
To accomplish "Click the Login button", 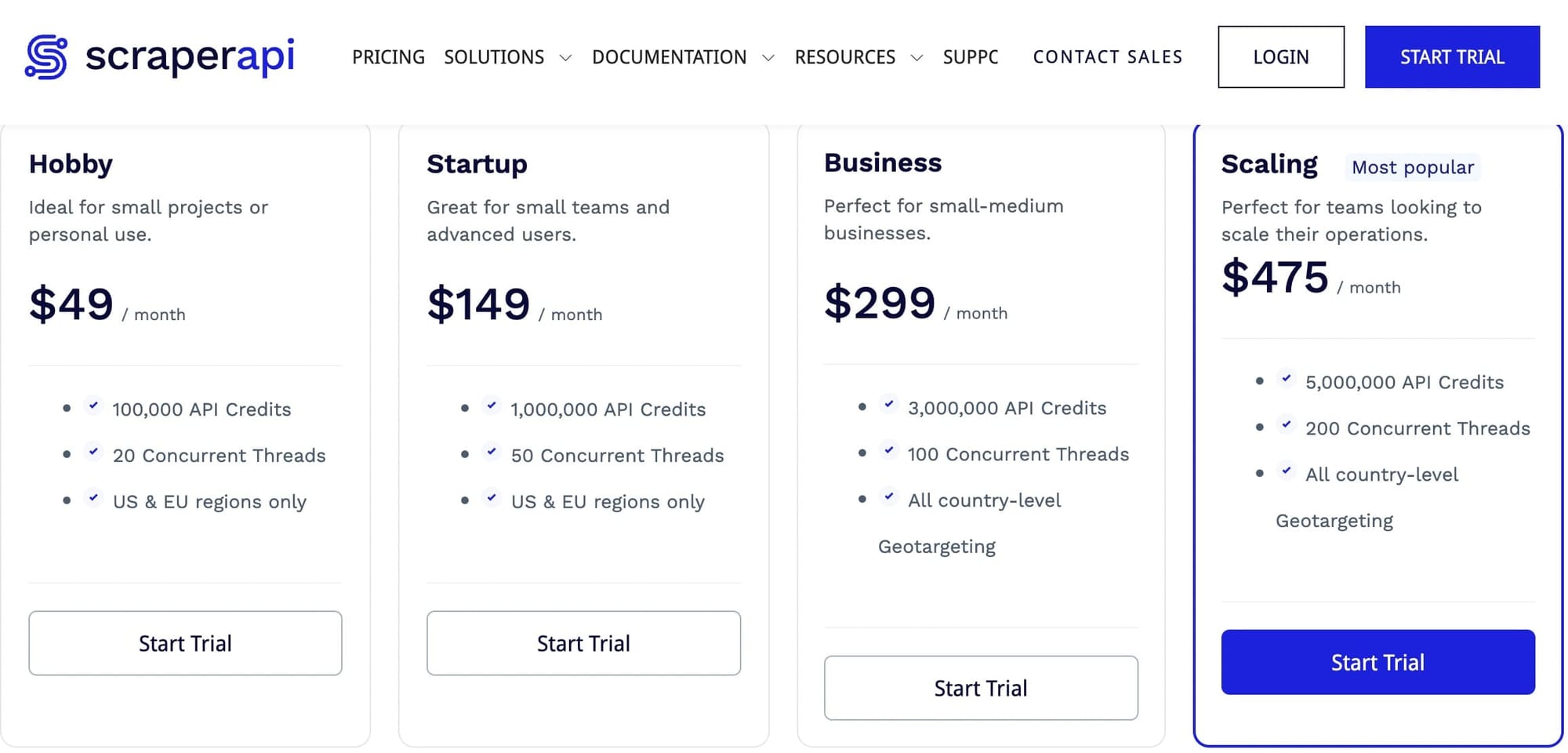I will tap(1280, 56).
